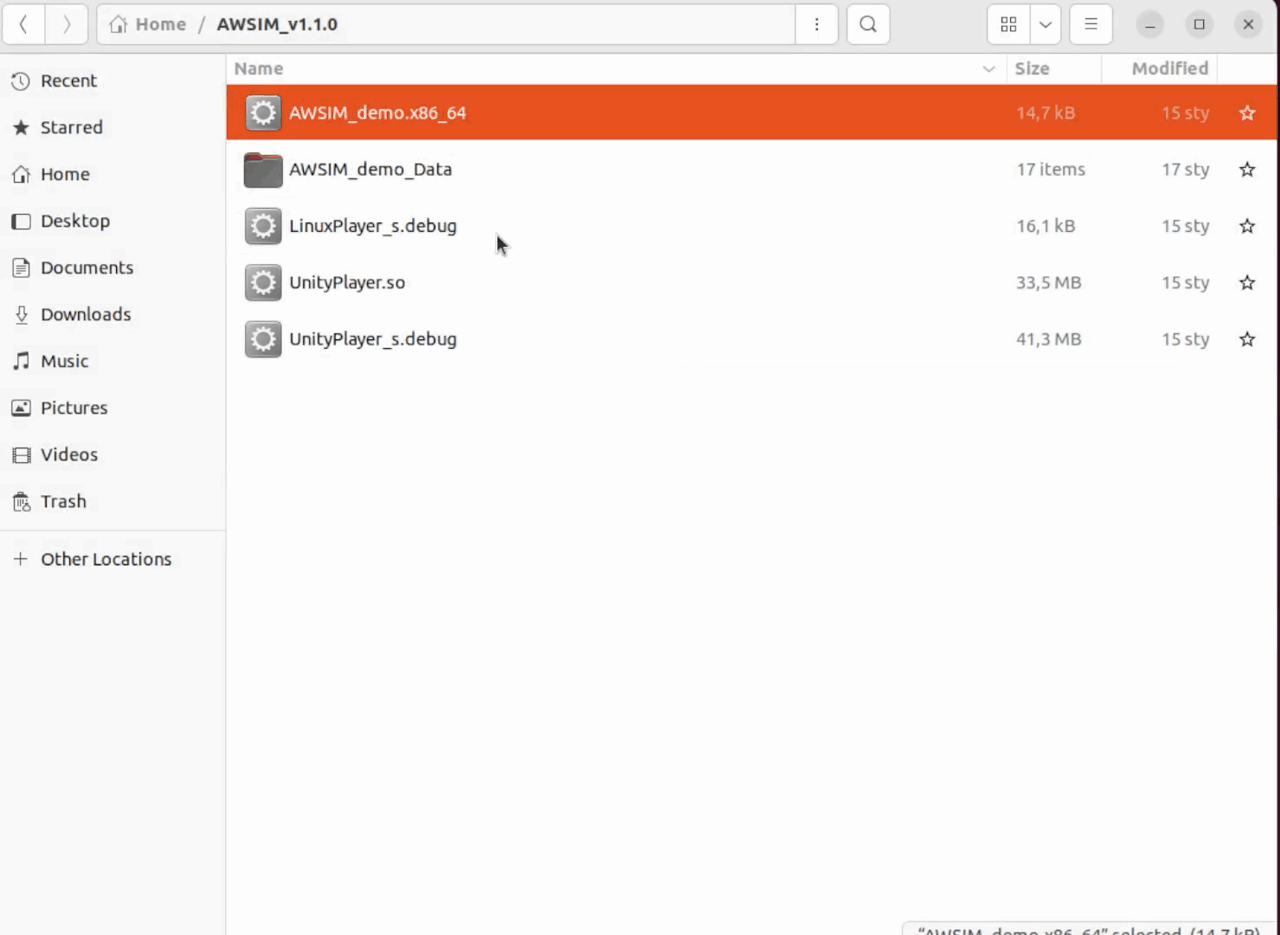Star the UnityPlayer.so file
The width and height of the screenshot is (1280, 935).
pyautogui.click(x=1247, y=282)
